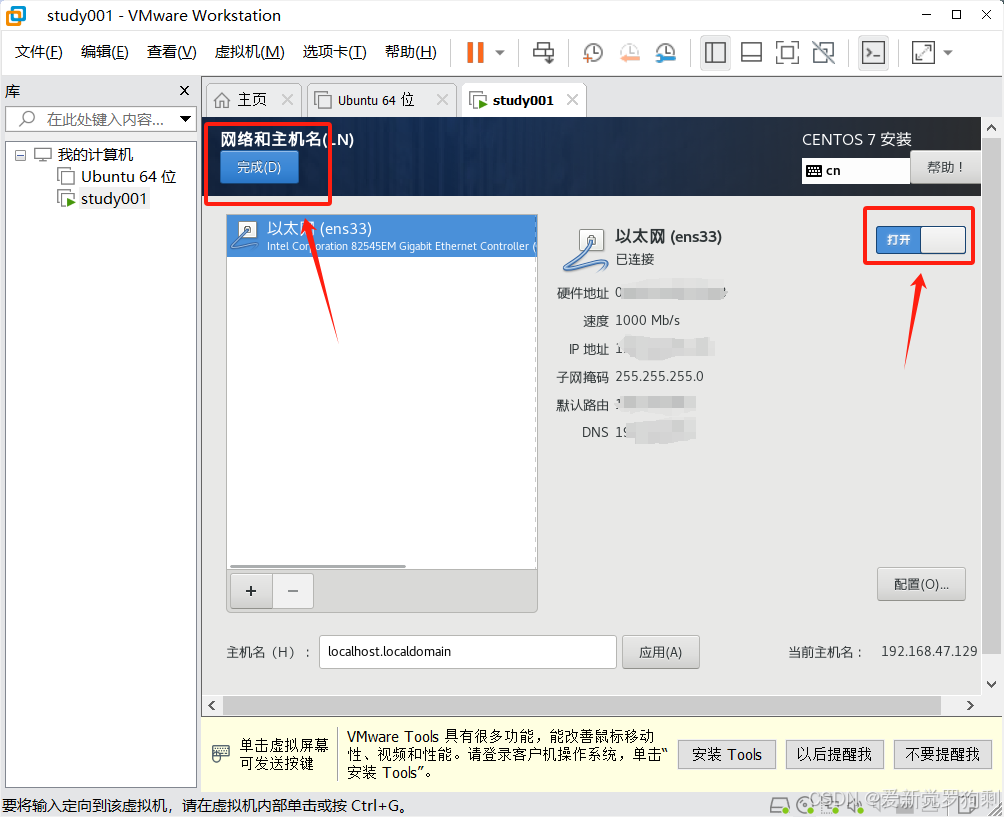Open the library search filter dropdown

(x=186, y=119)
